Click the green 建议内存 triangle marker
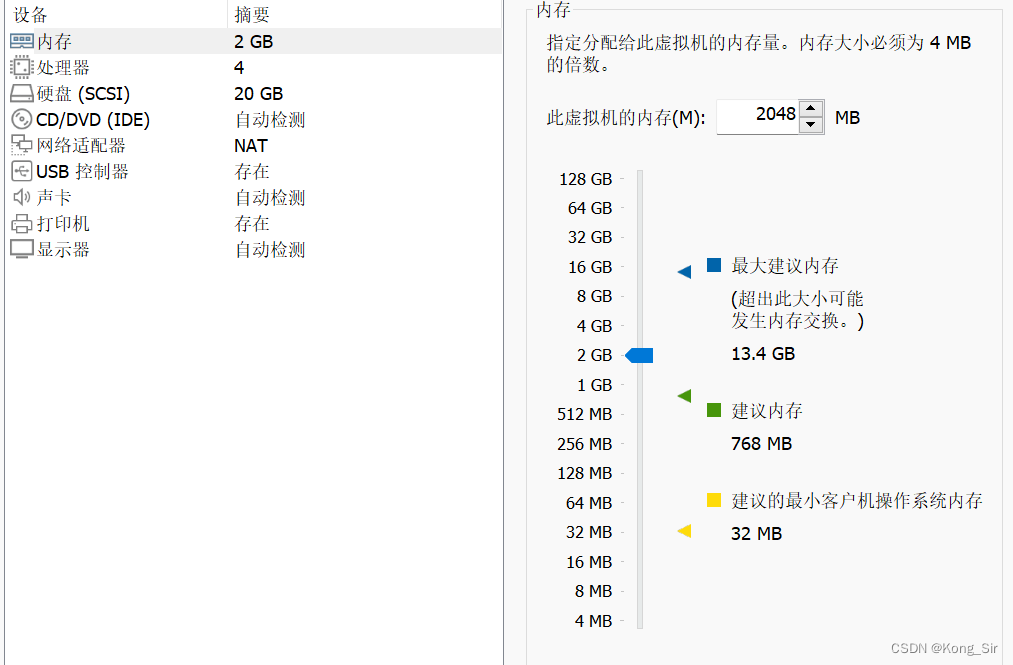 tap(684, 396)
